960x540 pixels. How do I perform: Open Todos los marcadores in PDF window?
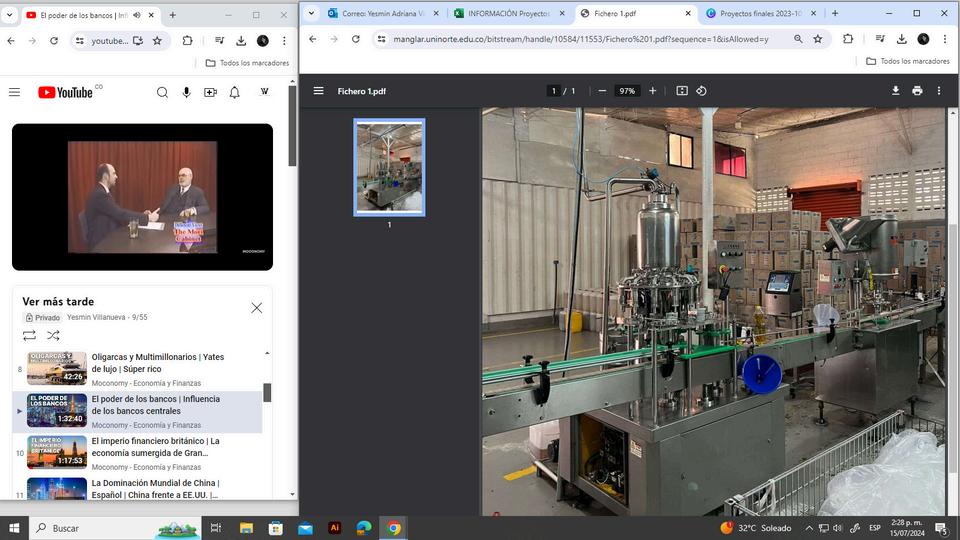908,61
